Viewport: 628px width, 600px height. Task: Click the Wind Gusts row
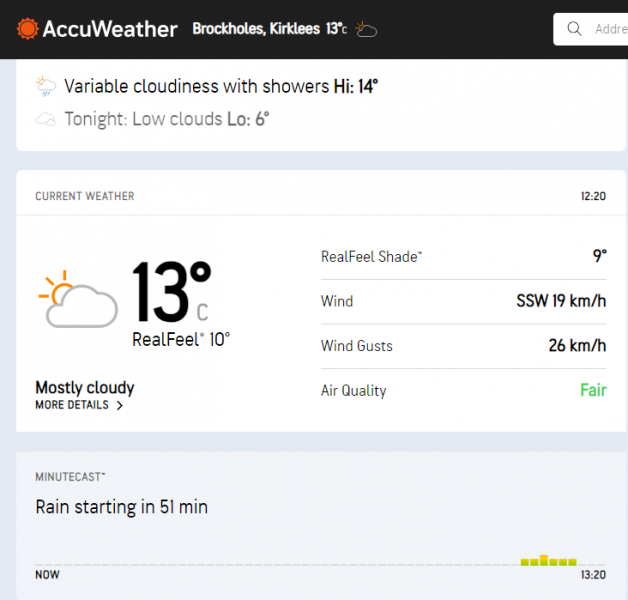(463, 346)
